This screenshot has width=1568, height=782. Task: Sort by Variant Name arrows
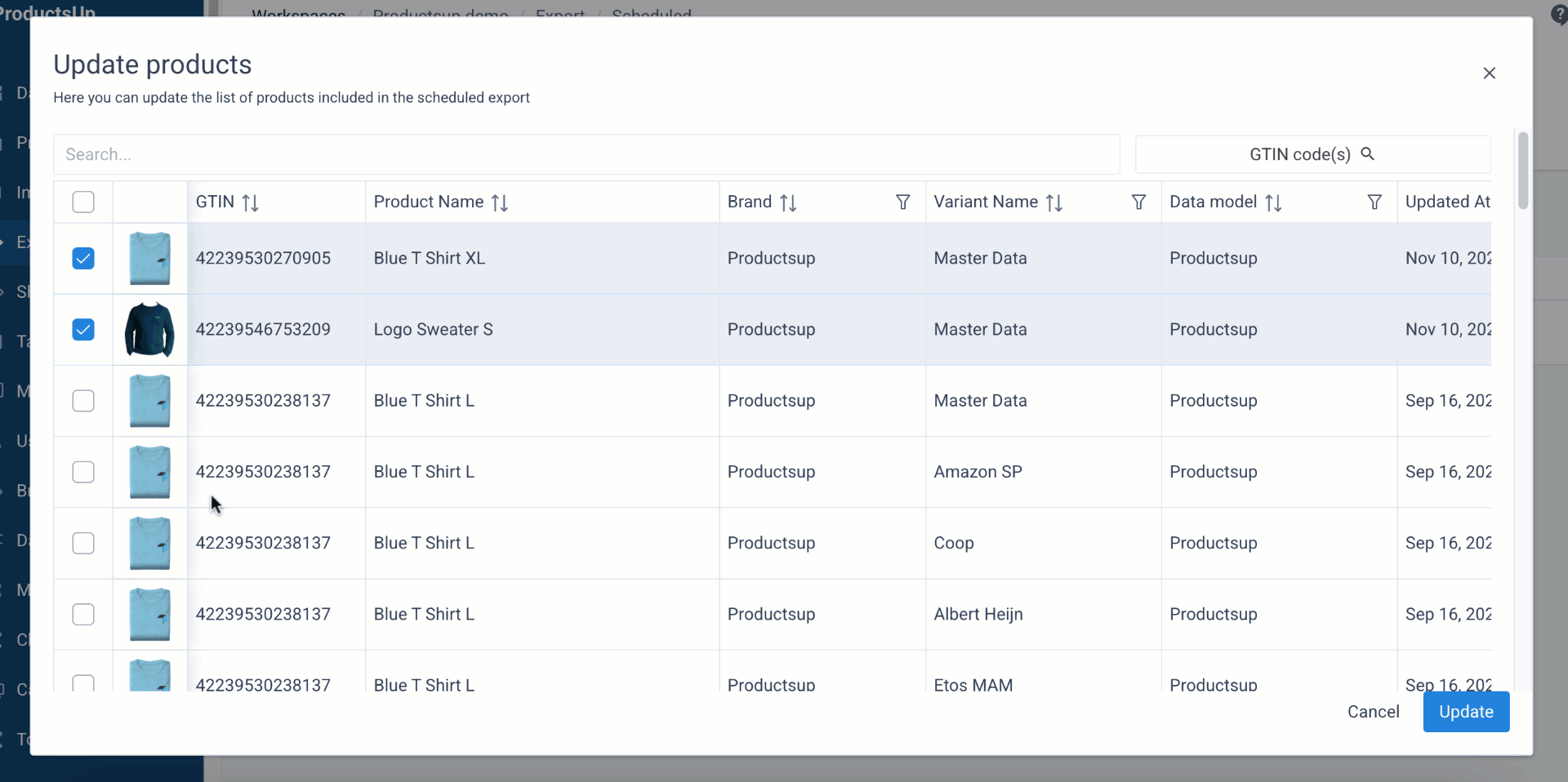pyautogui.click(x=1053, y=202)
